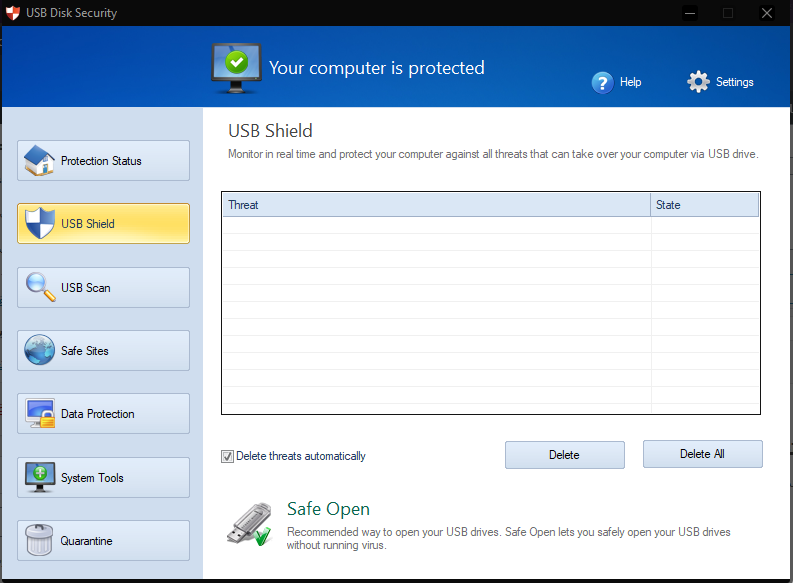The height and width of the screenshot is (583, 793).
Task: Click the protected monitor checkmark icon
Action: pos(236,68)
